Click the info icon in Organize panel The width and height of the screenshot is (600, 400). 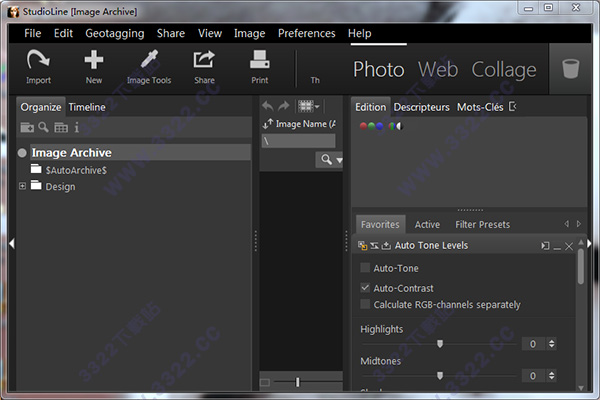tap(76, 128)
